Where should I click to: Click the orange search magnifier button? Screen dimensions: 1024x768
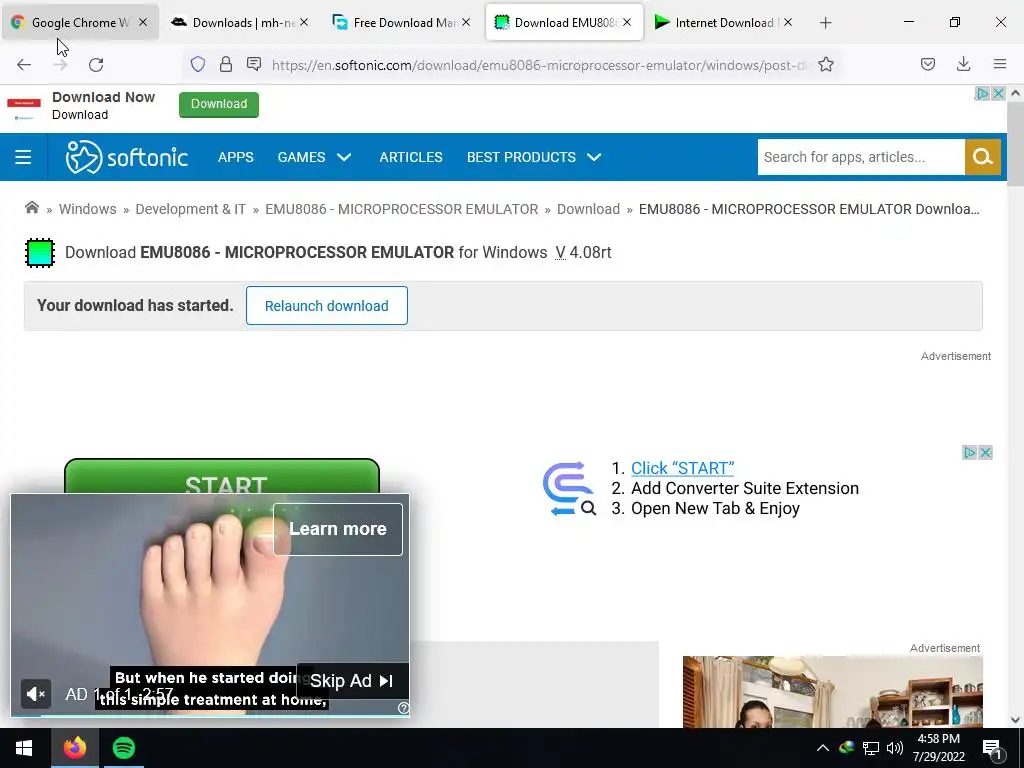coord(983,157)
